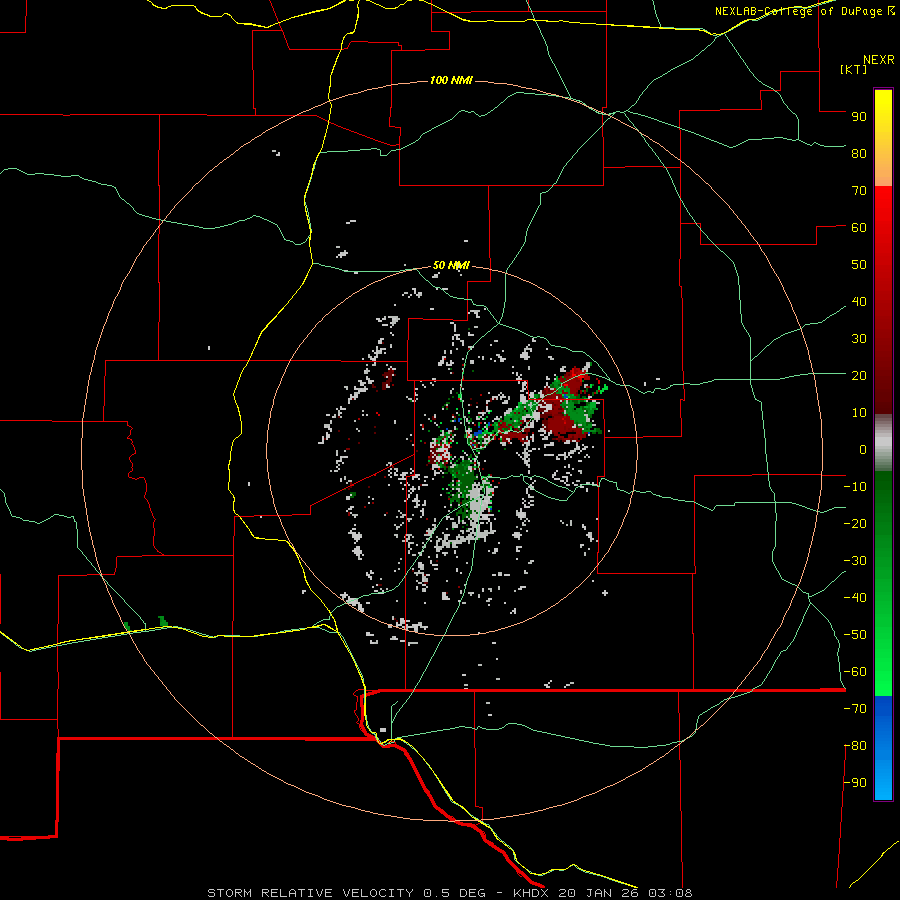Image resolution: width=900 pixels, height=900 pixels.
Task: Click the -90 knot scale label
Action: coord(855,782)
